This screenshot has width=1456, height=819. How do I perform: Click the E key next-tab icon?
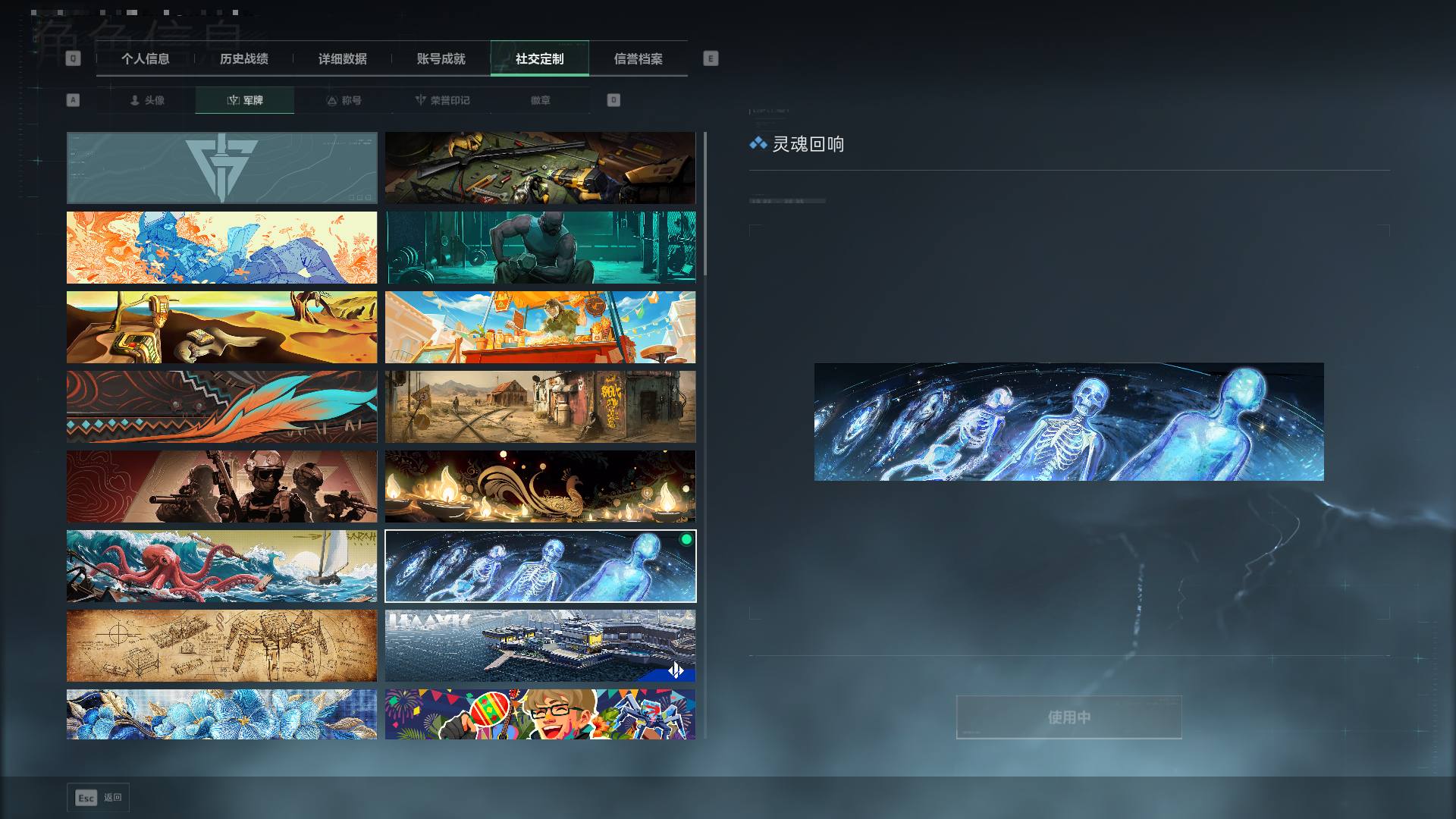coord(711,58)
